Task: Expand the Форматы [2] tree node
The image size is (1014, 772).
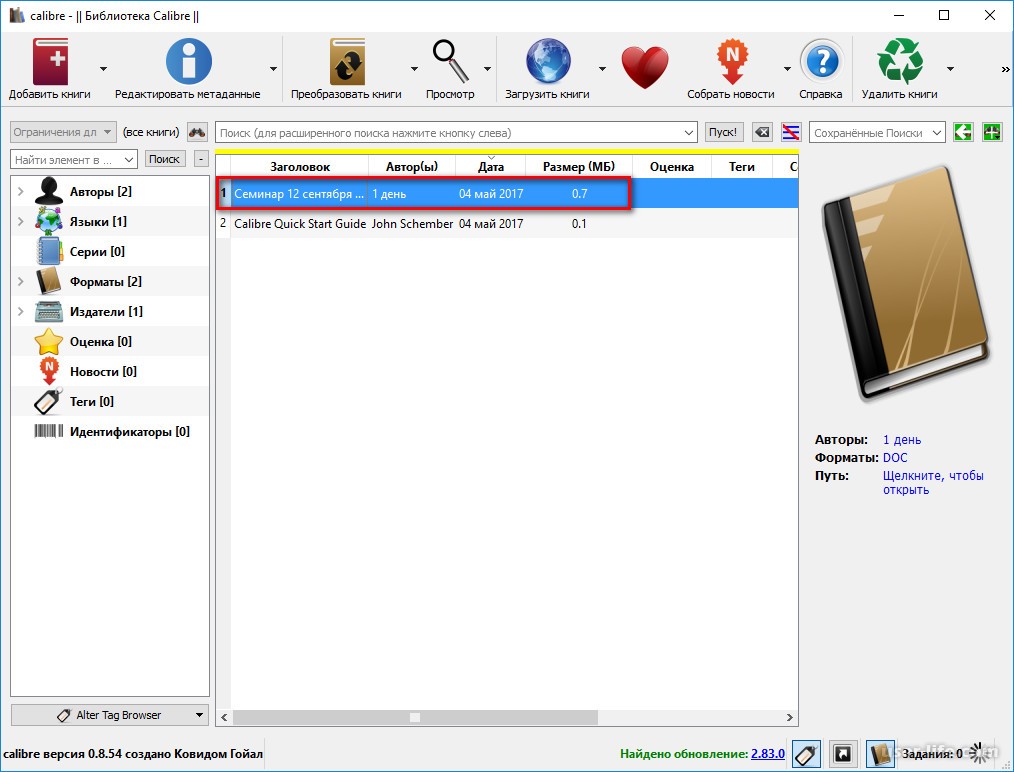Action: 21,281
